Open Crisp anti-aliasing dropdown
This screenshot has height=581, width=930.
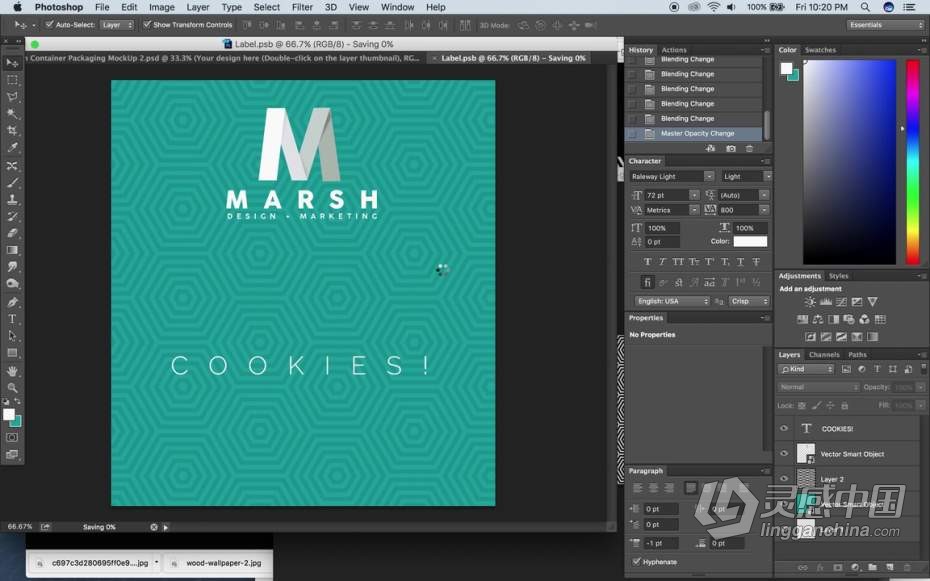click(749, 301)
